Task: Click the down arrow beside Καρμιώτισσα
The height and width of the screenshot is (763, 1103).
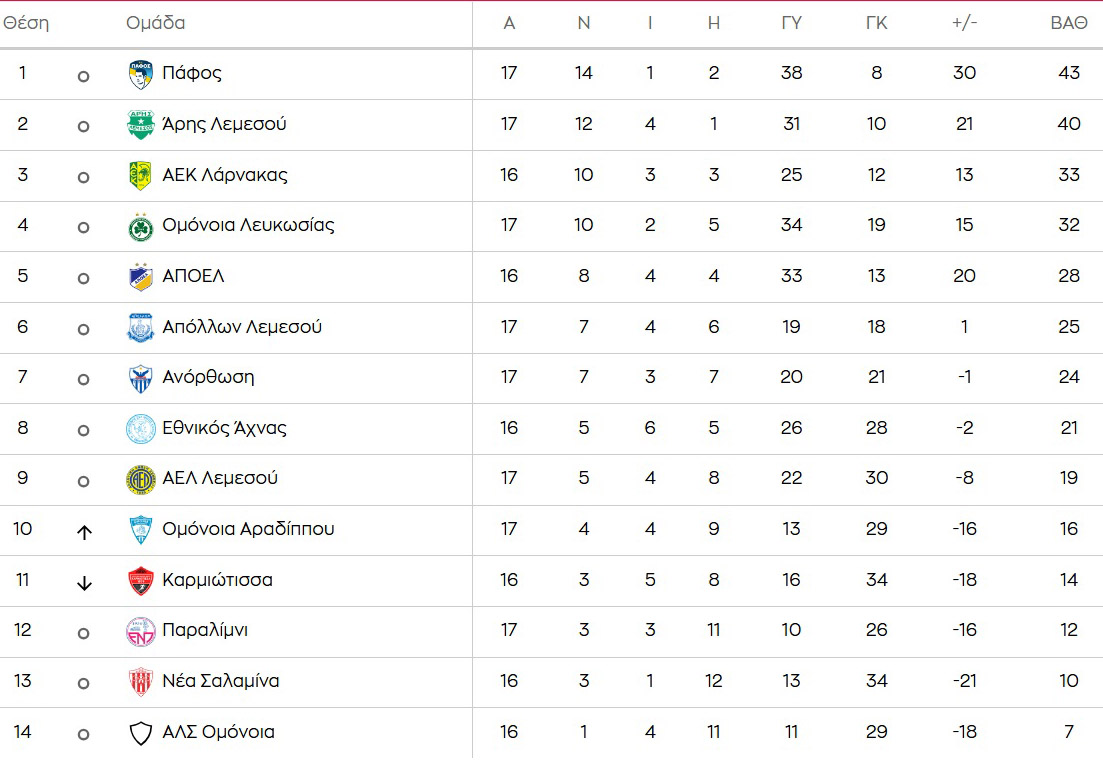Action: (84, 583)
